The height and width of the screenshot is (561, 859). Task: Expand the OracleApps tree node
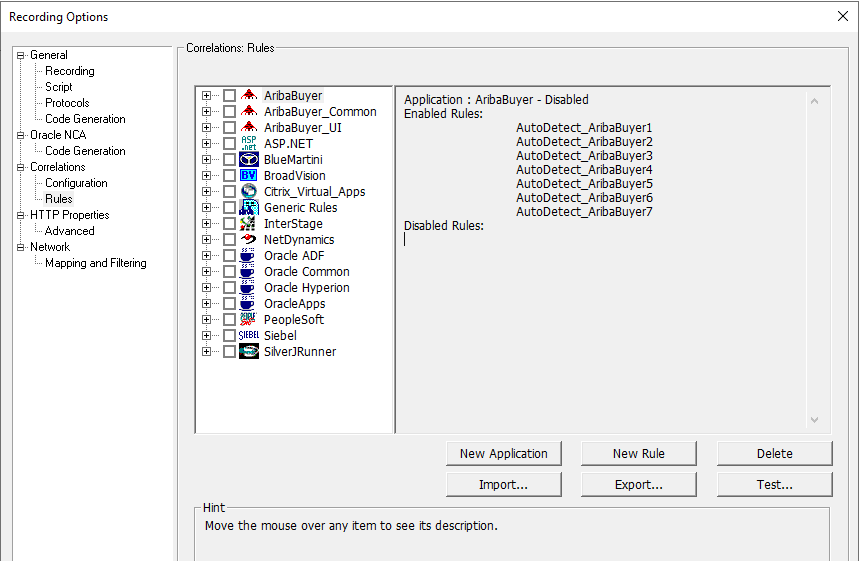[x=207, y=304]
